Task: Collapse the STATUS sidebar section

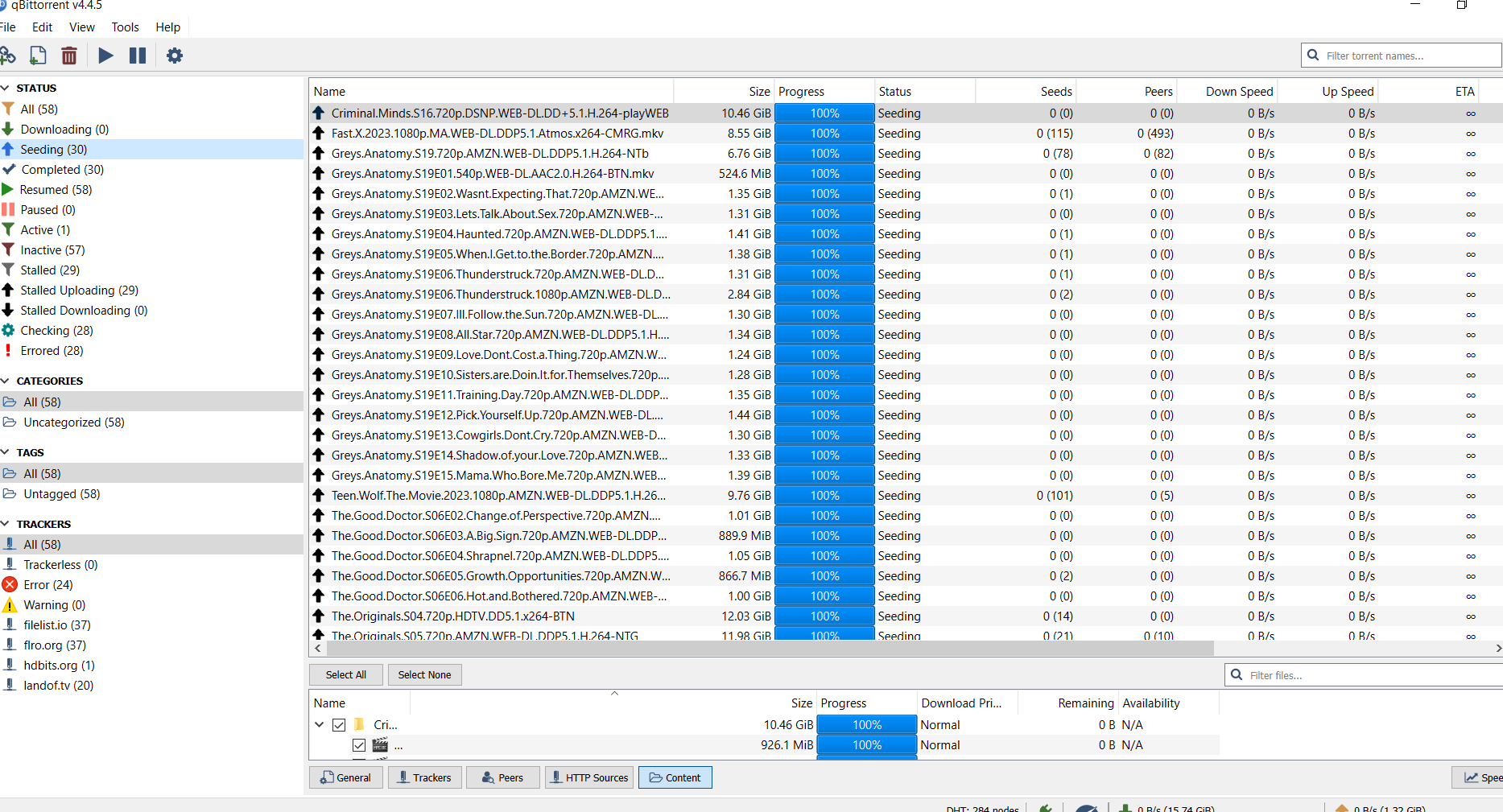Action: pyautogui.click(x=6, y=88)
